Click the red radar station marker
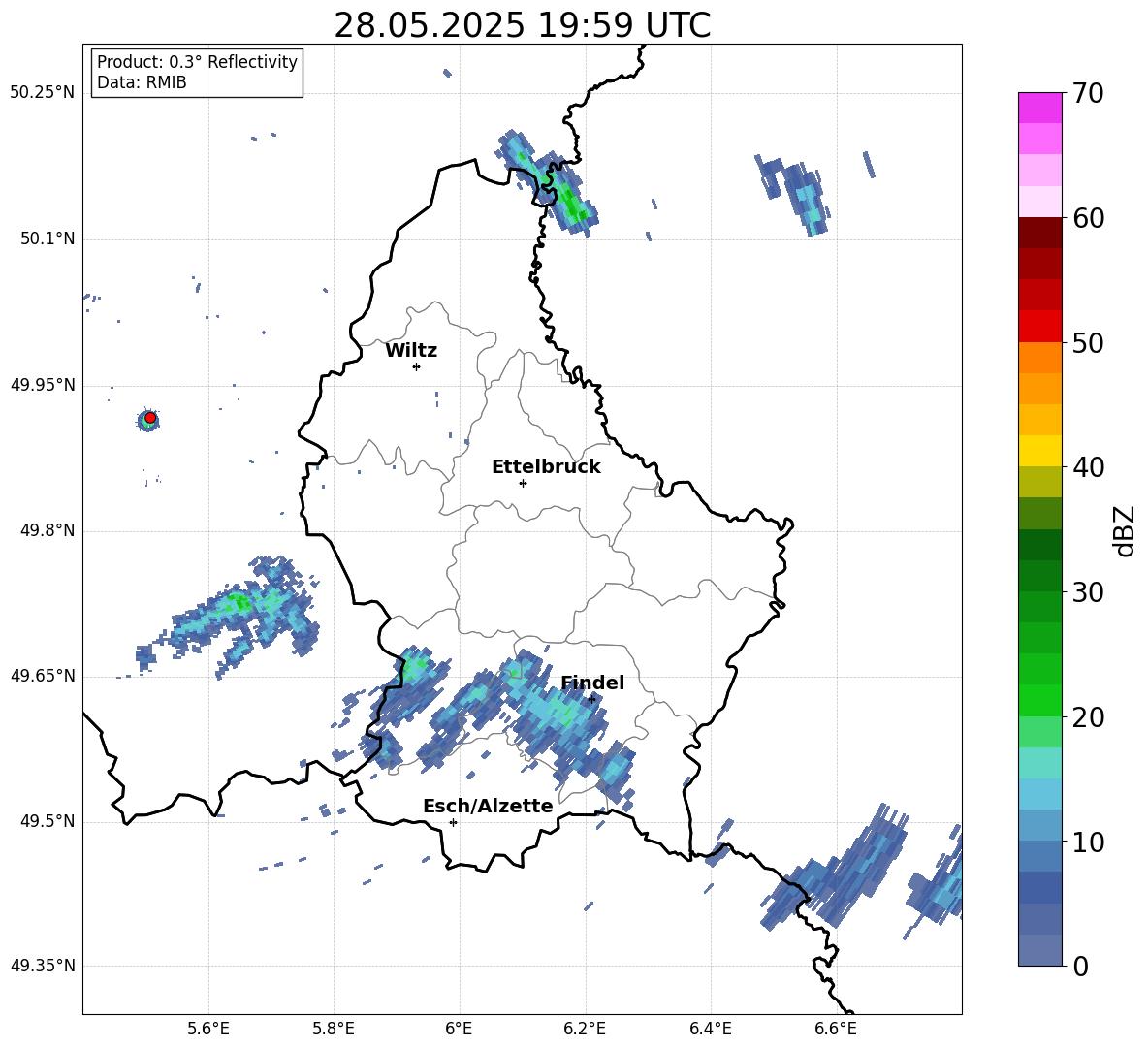 [150, 418]
